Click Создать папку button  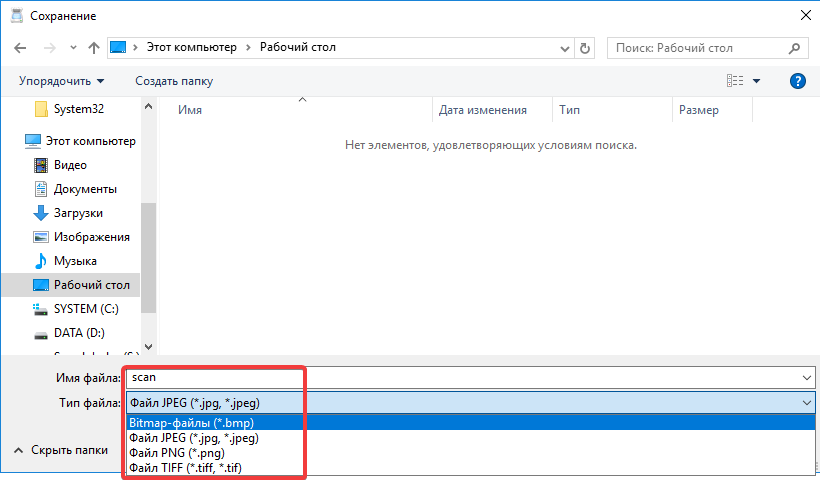[174, 81]
